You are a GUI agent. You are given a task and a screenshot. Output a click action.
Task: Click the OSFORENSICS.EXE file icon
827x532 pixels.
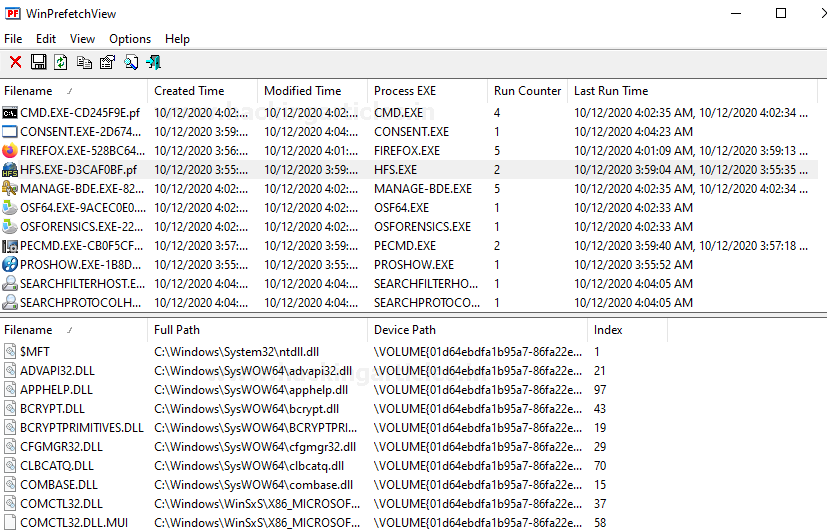coord(10,227)
